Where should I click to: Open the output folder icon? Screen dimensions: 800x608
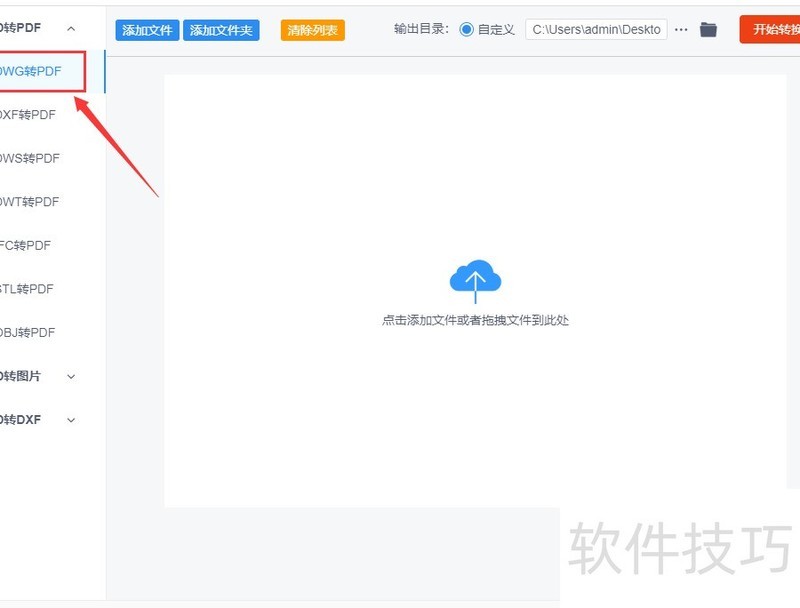(708, 30)
